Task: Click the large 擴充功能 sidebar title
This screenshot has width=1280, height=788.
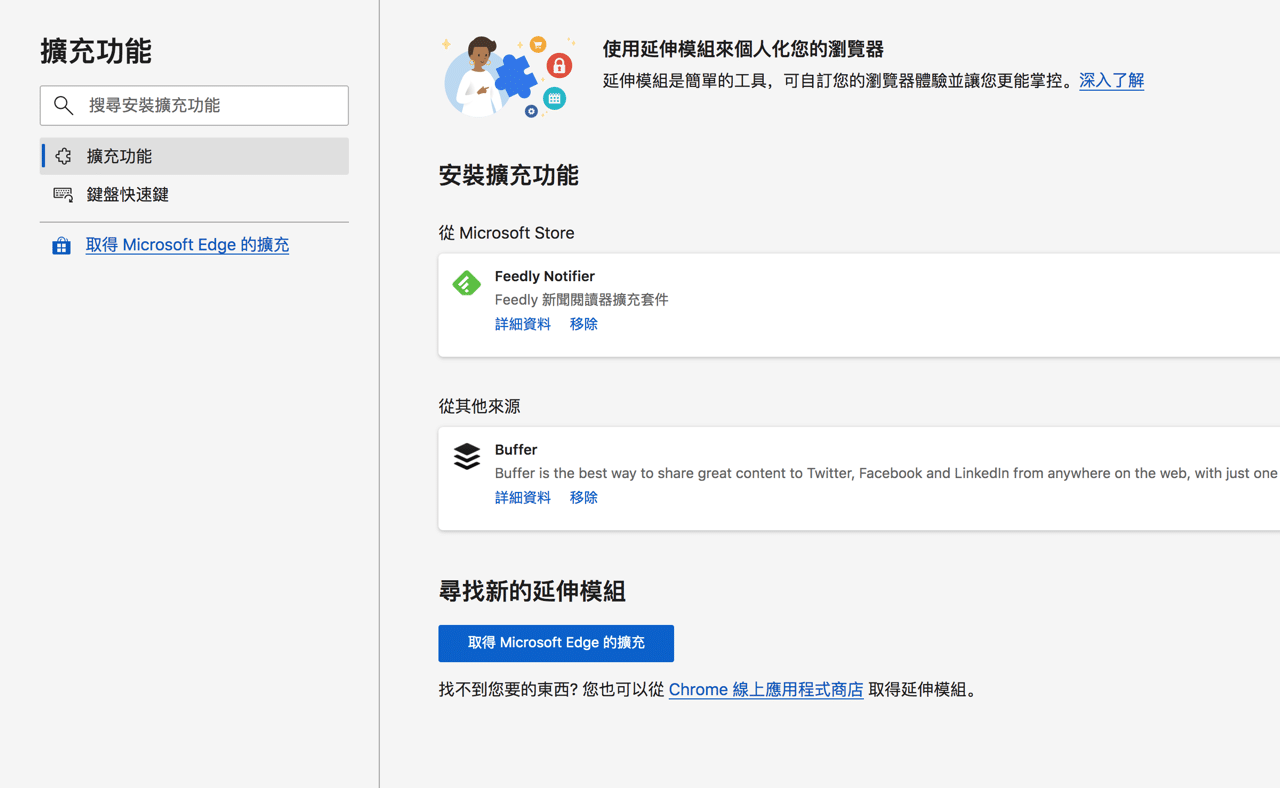Action: 96,51
